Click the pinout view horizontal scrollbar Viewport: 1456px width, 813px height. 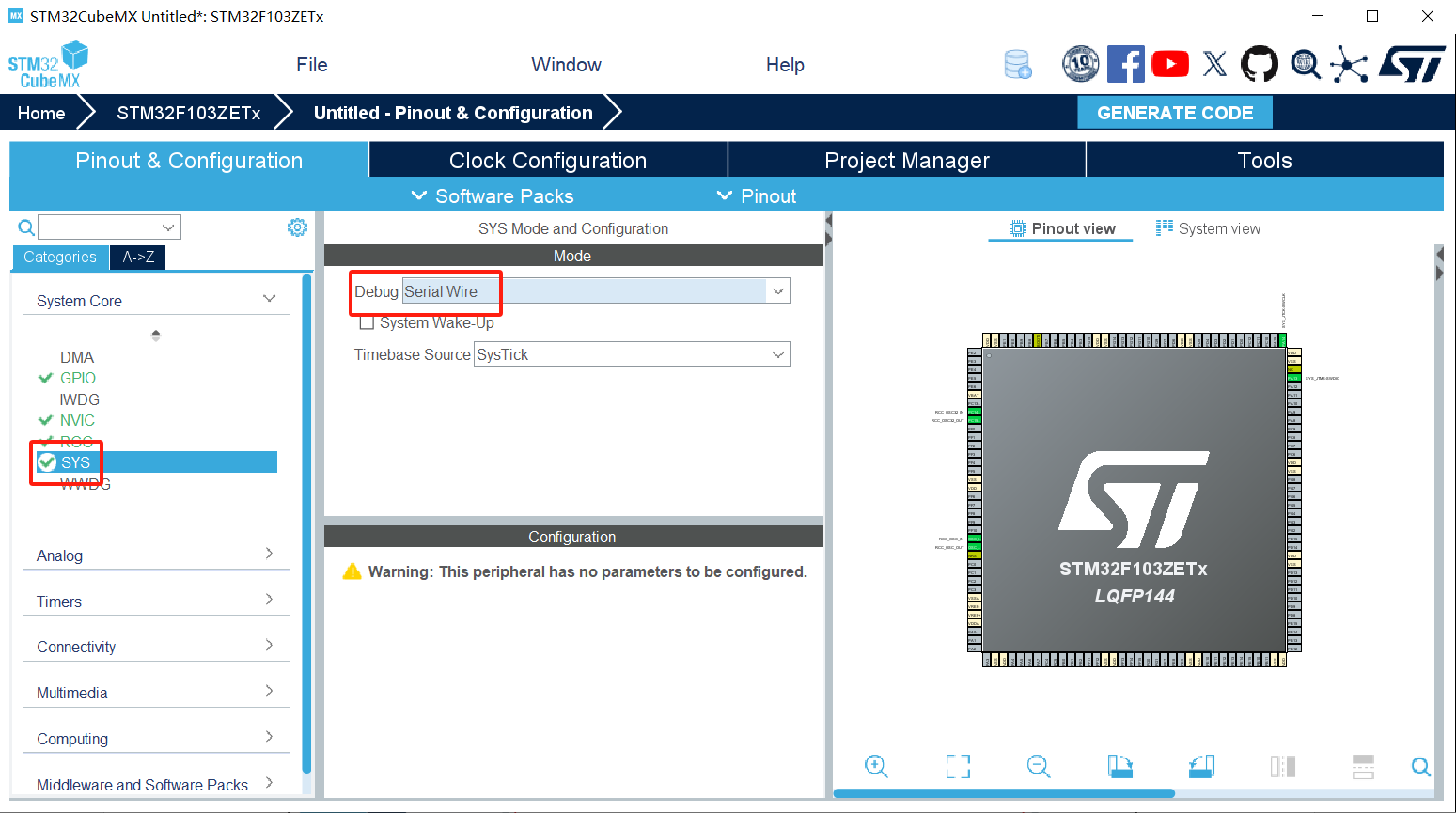tap(1004, 793)
